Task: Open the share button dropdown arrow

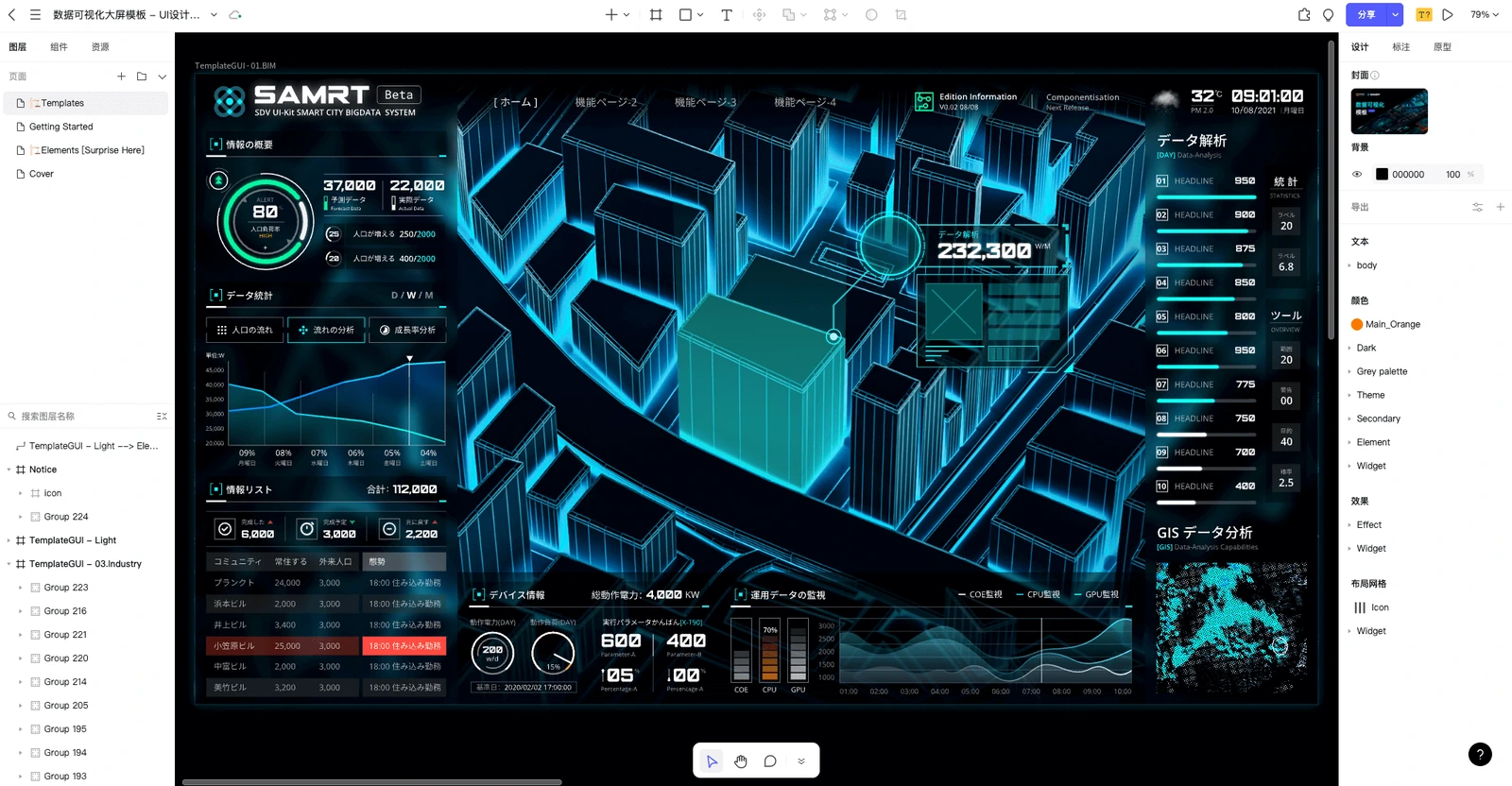Action: point(1395,15)
